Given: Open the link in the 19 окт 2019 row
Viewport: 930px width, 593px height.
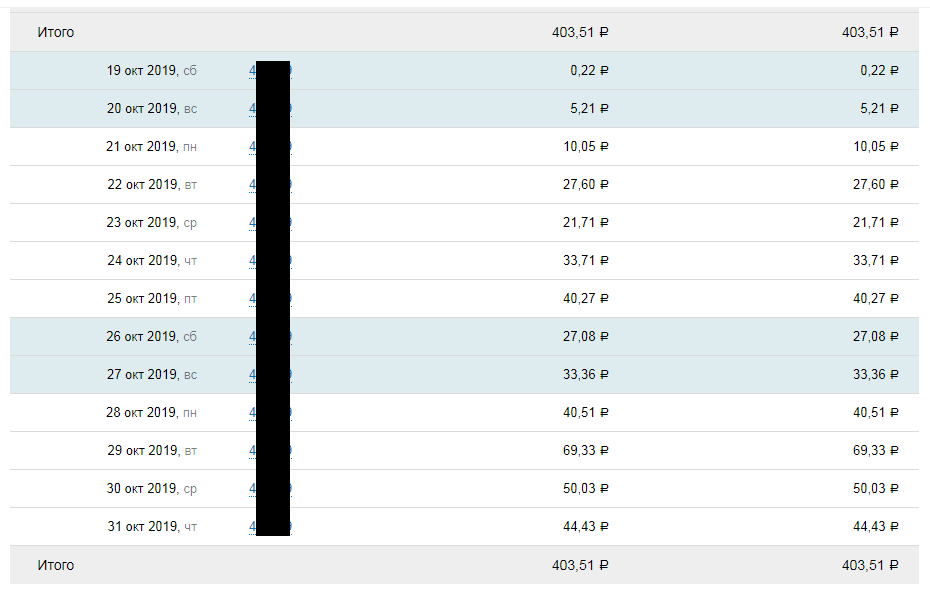Looking at the screenshot, I should coord(252,71).
